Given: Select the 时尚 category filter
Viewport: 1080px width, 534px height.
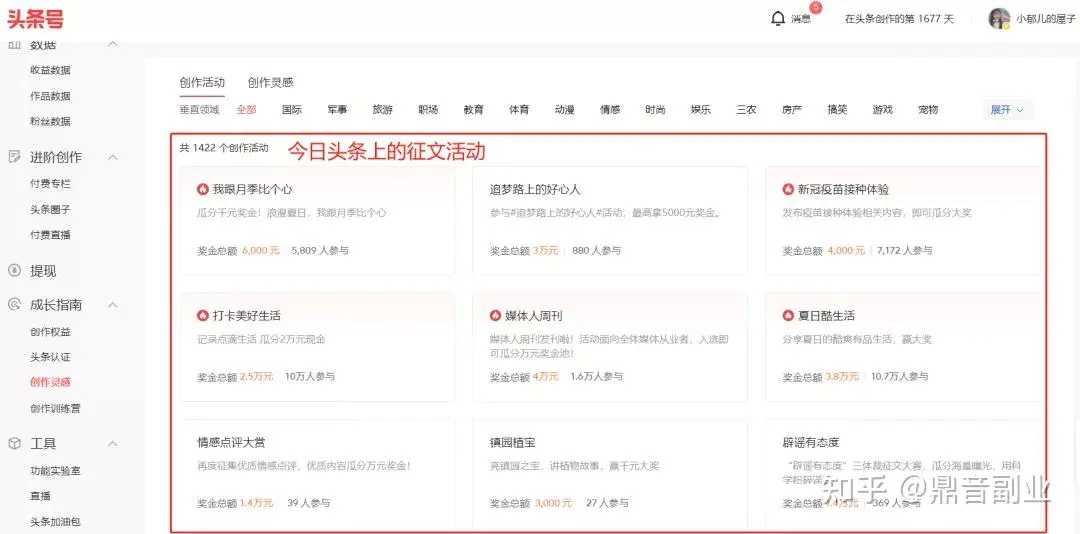Looking at the screenshot, I should coord(655,110).
